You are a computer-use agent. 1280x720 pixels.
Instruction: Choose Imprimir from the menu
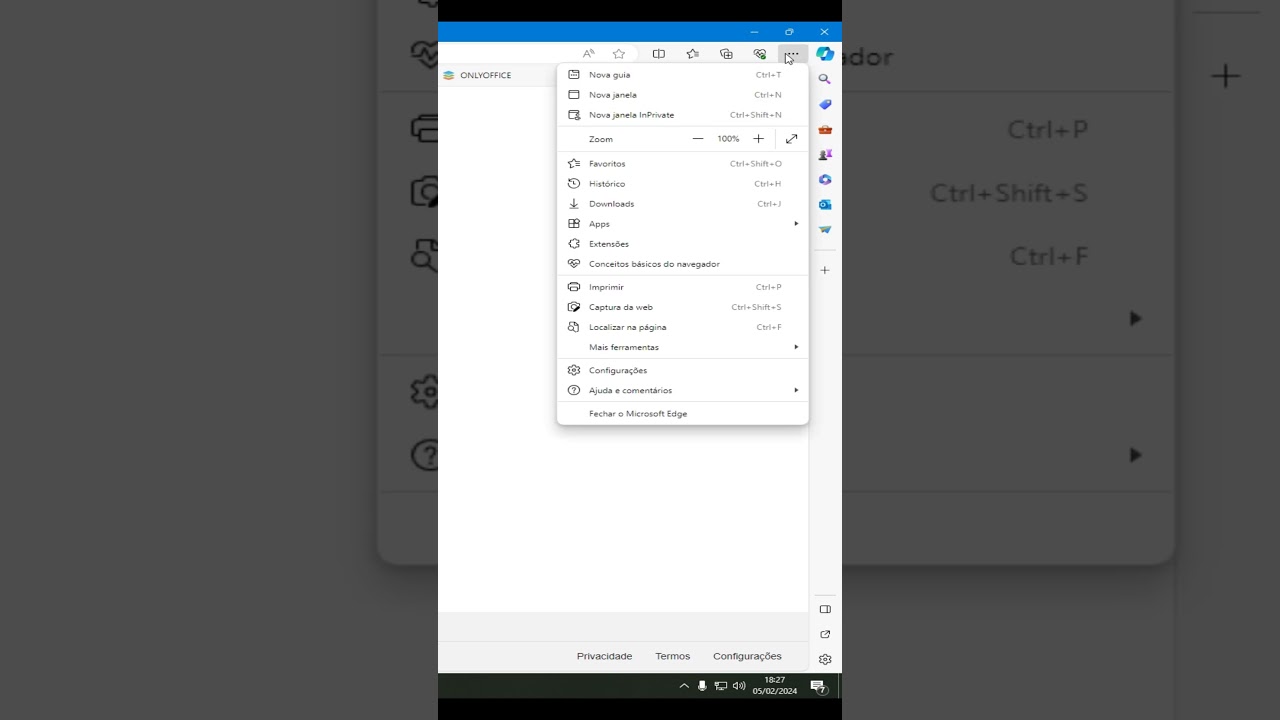coord(683,287)
